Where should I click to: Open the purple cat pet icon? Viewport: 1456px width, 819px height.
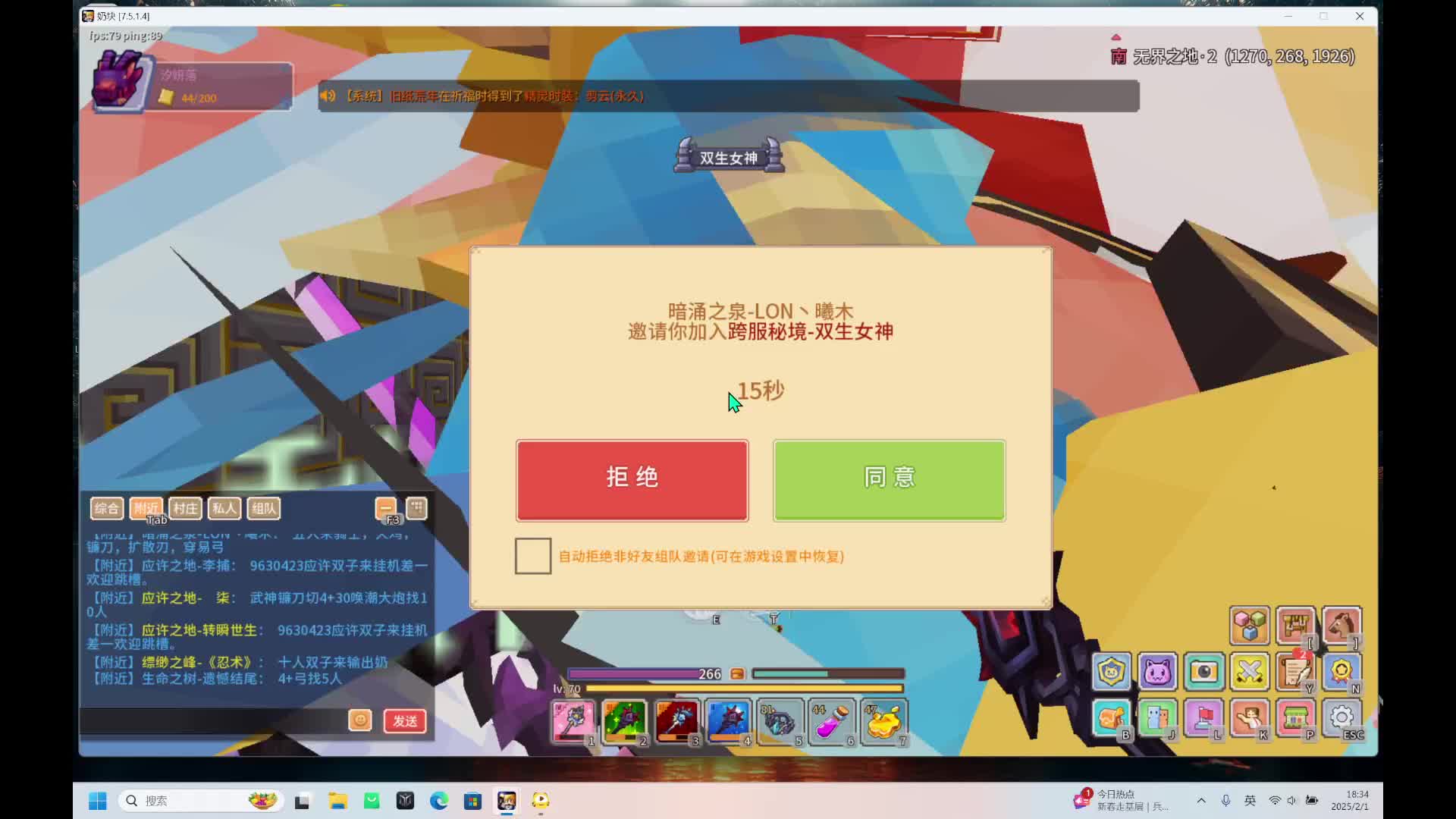[1157, 672]
